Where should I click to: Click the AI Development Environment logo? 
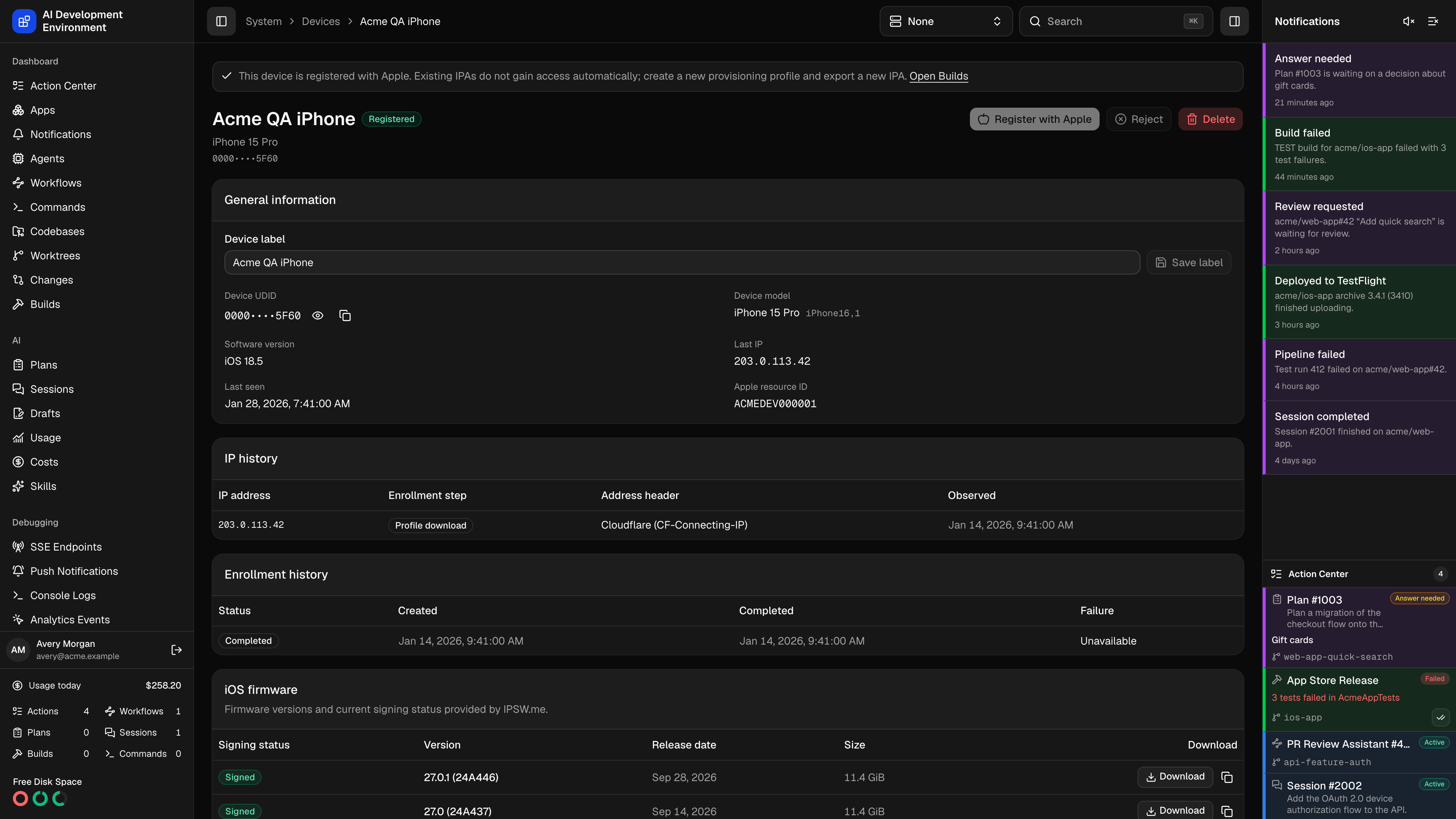[x=24, y=21]
